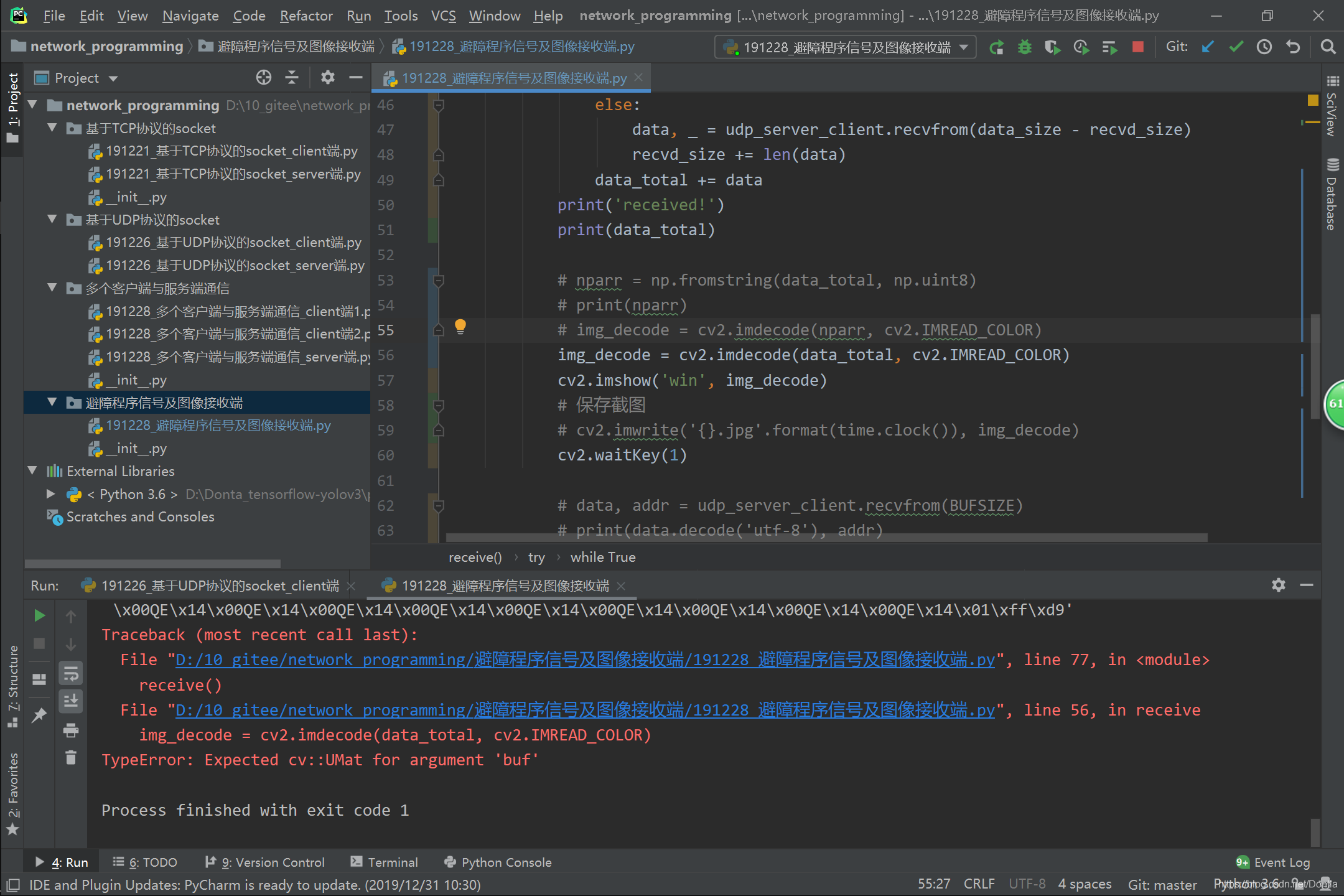Click the yellow intention lightbulb icon
This screenshot has height=896, width=1344.
[460, 326]
